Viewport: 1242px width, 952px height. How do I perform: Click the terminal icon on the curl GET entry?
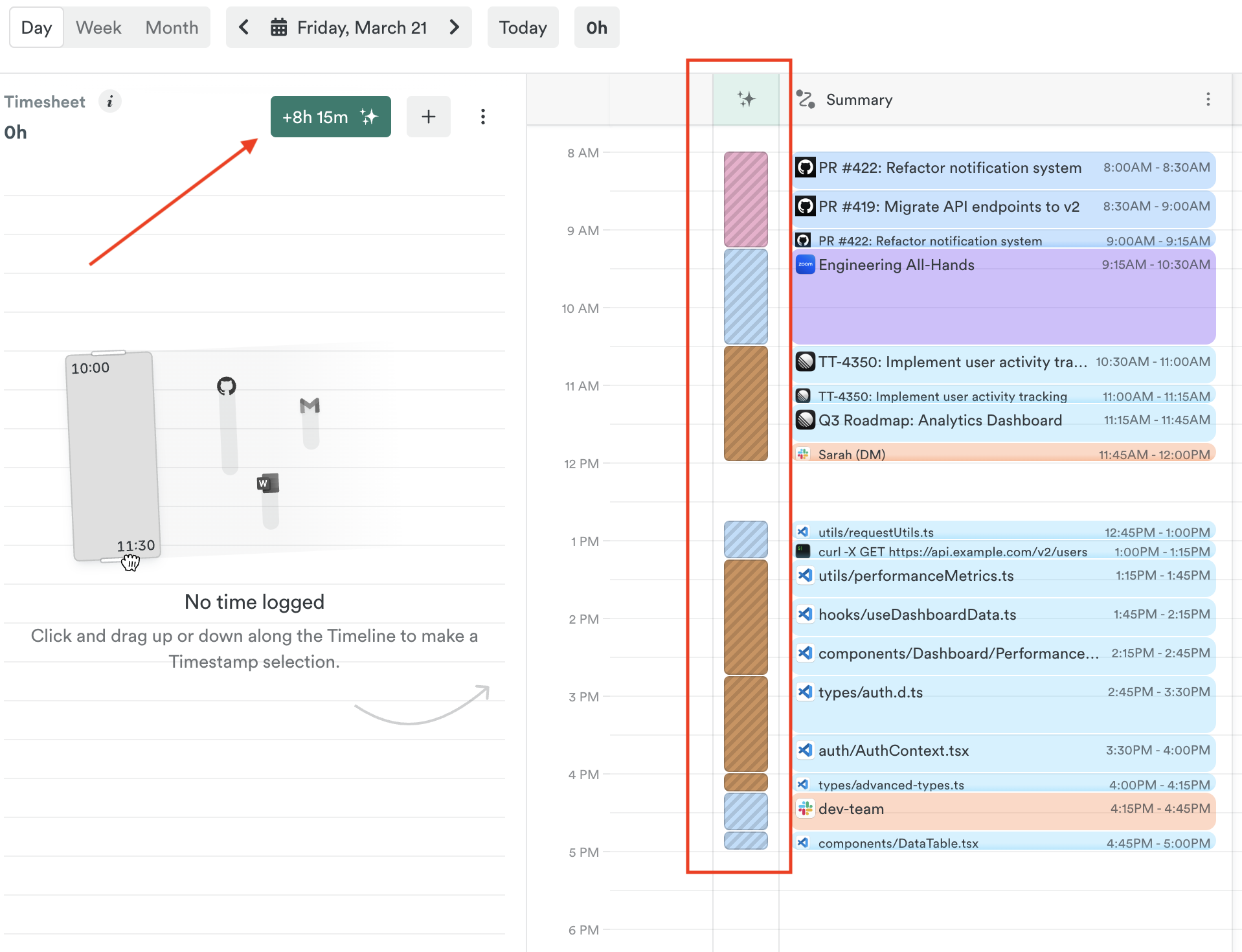click(x=803, y=552)
